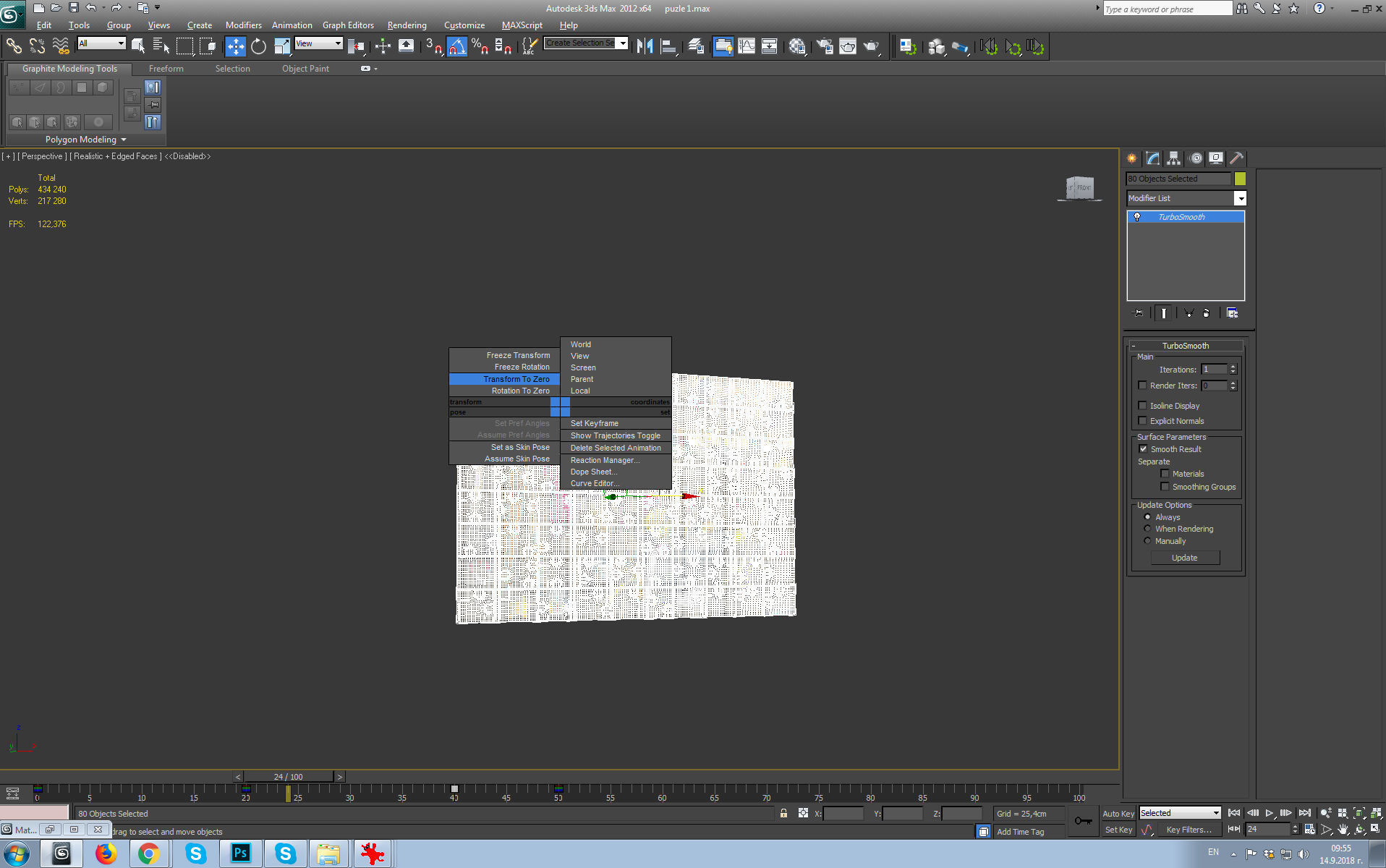Select Set Keyframe in the quad menu
This screenshot has height=868, width=1386.
[x=594, y=423]
